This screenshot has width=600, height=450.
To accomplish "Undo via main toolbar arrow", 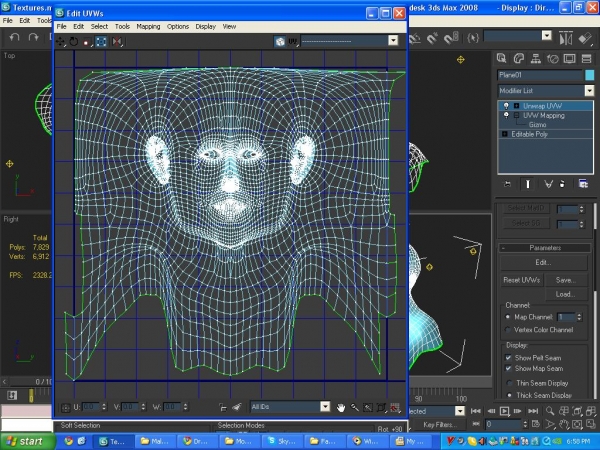I will click(x=15, y=37).
